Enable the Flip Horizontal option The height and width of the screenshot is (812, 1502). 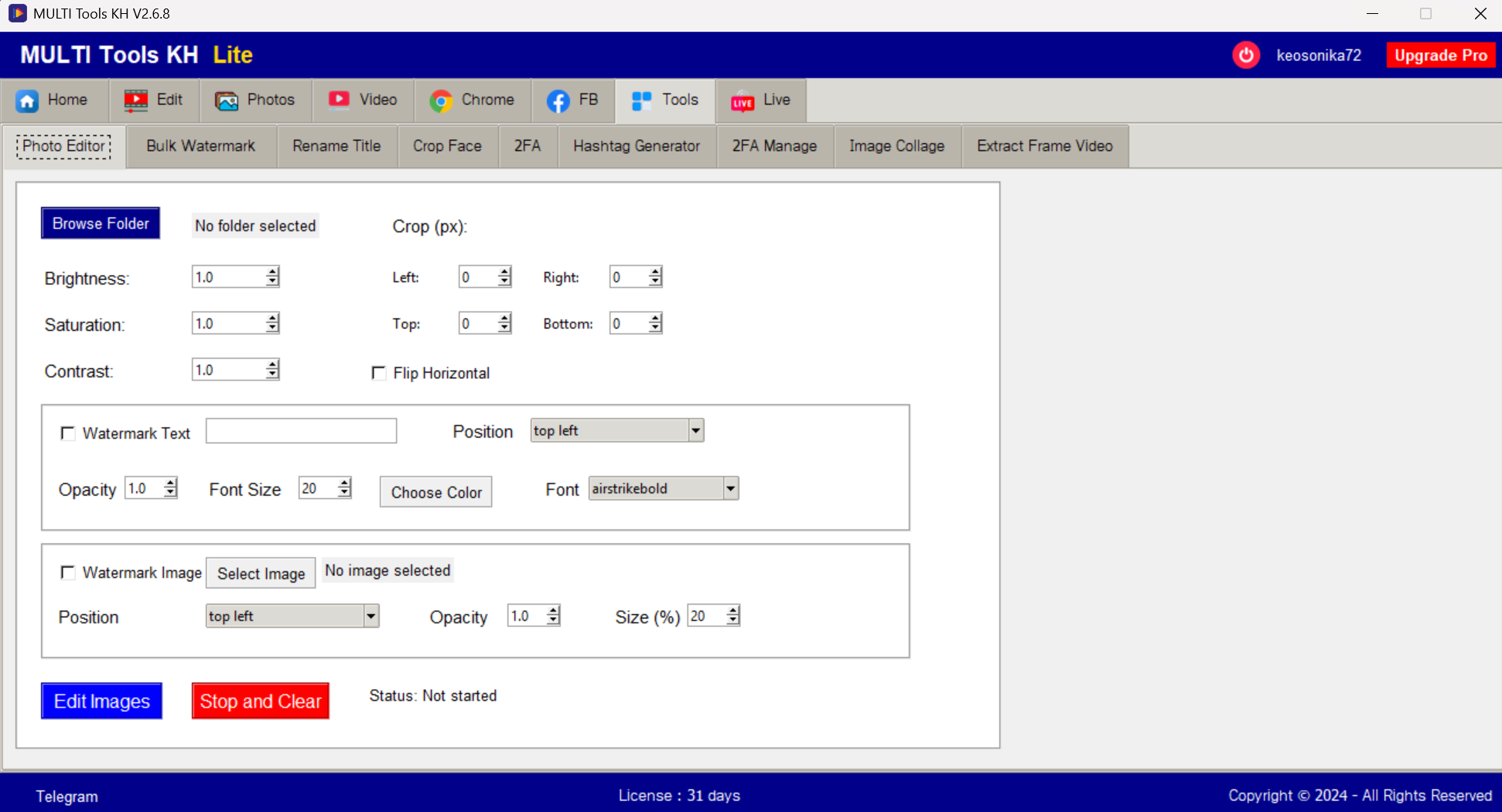(x=379, y=373)
